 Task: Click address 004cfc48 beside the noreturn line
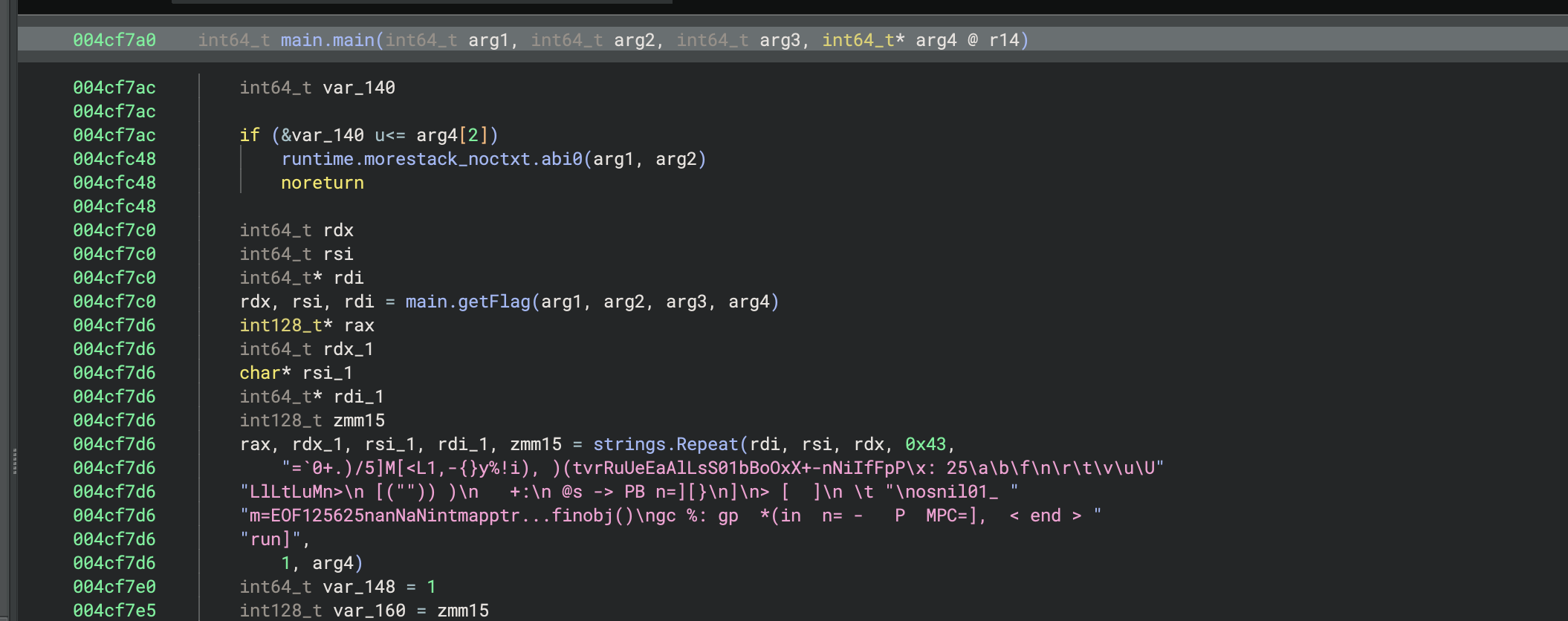coord(114,183)
